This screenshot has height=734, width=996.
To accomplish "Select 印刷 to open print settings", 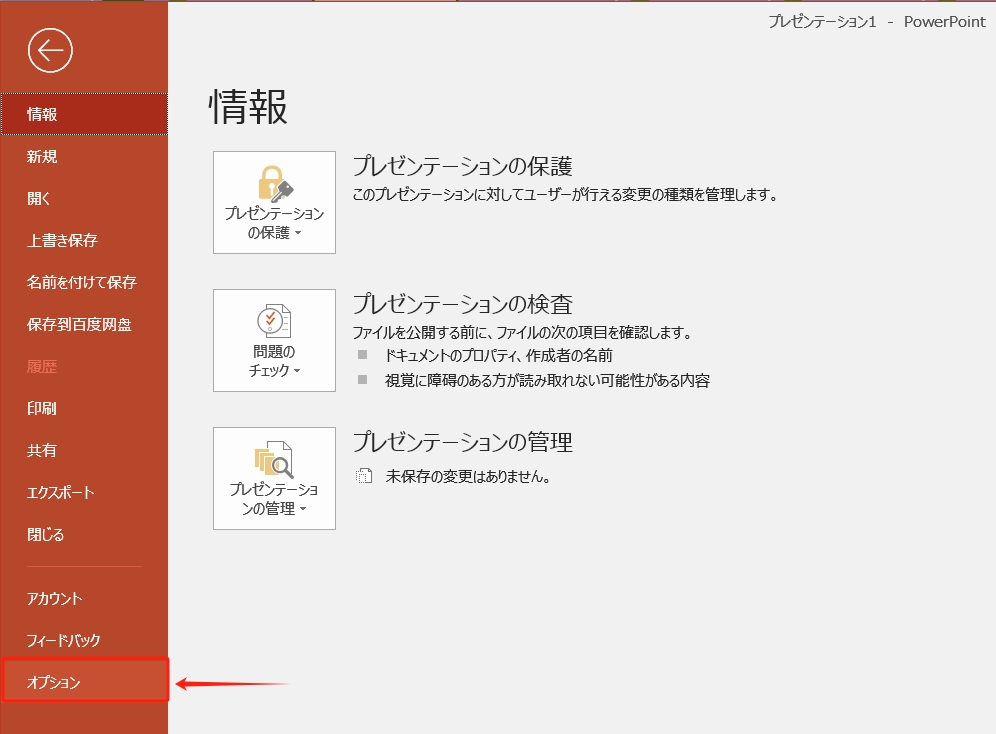I will click(x=42, y=408).
